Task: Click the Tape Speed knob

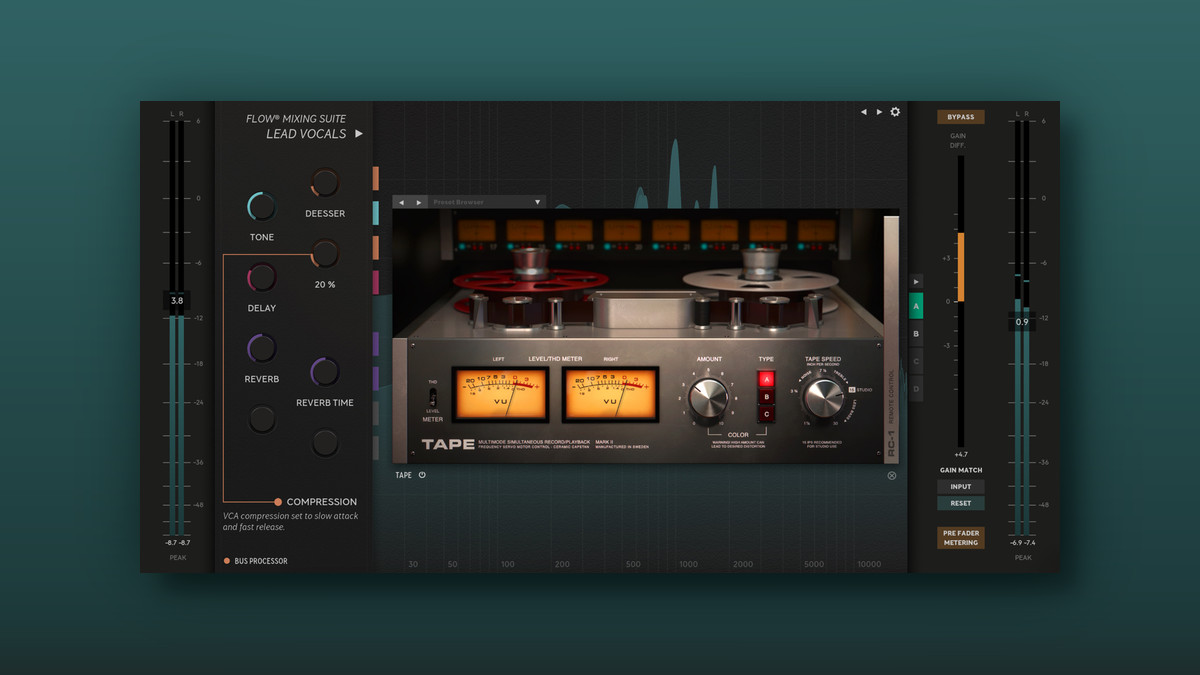Action: 823,398
